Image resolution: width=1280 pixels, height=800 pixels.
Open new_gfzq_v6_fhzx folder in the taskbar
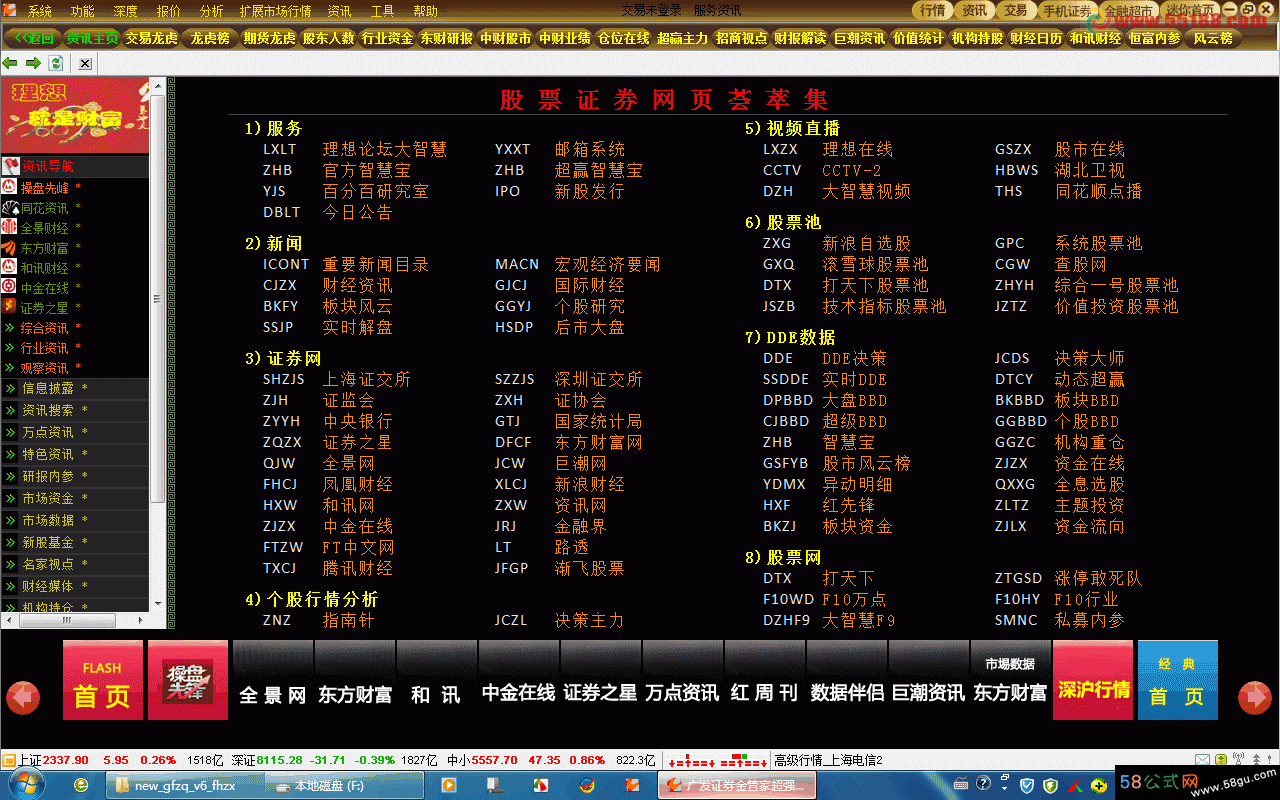[x=184, y=785]
